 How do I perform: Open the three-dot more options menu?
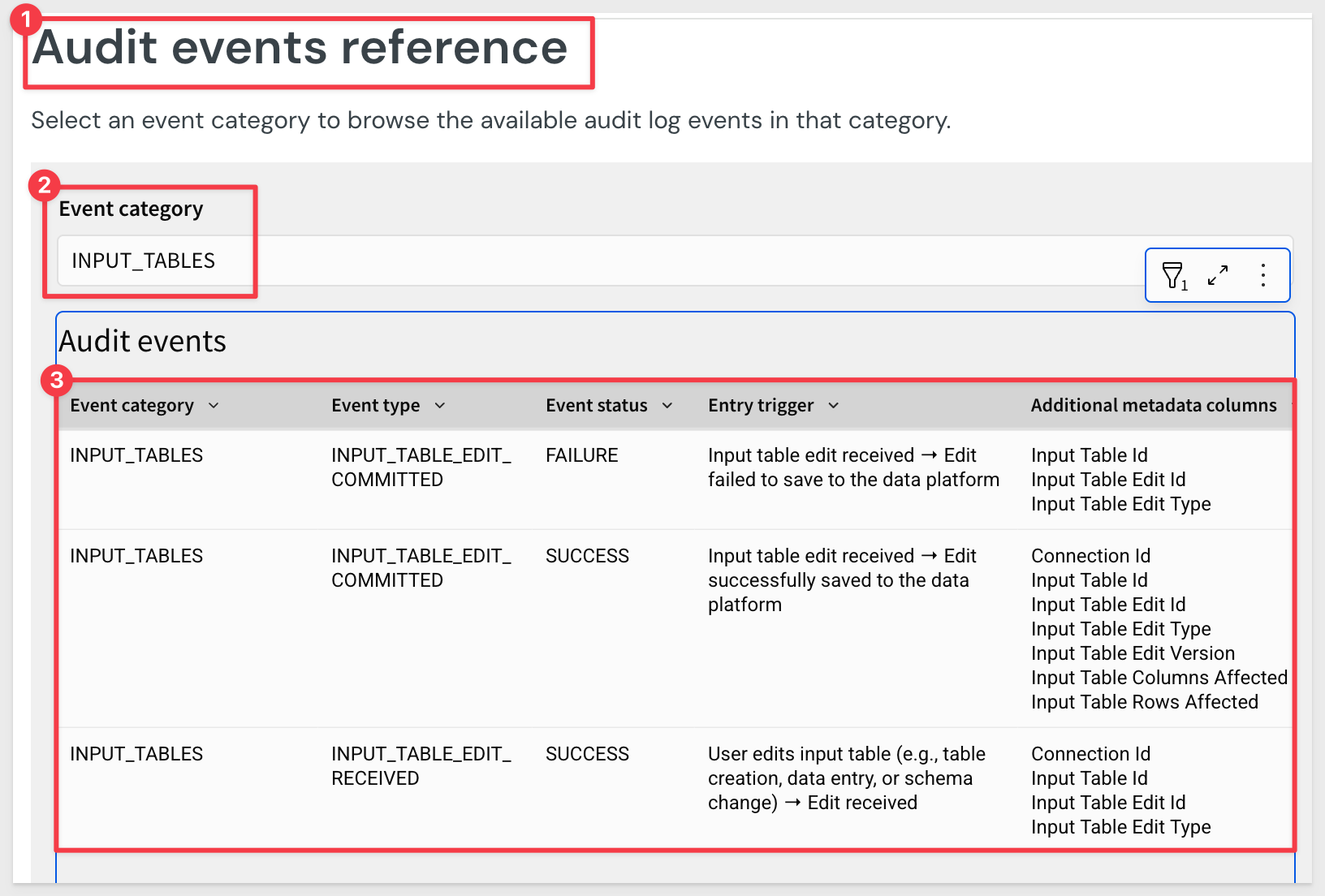coord(1262,276)
